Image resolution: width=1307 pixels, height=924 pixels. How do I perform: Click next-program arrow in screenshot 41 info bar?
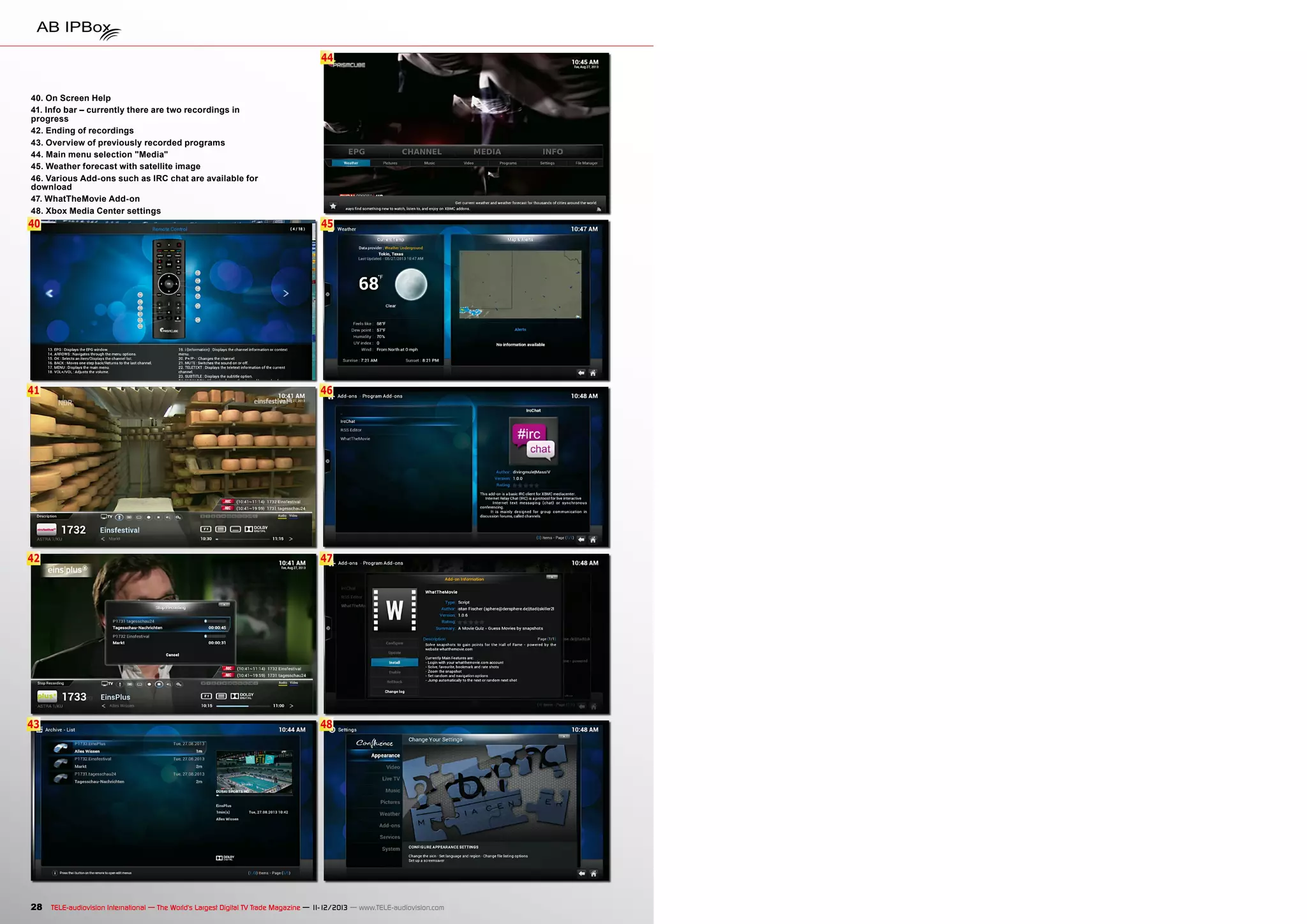291,539
